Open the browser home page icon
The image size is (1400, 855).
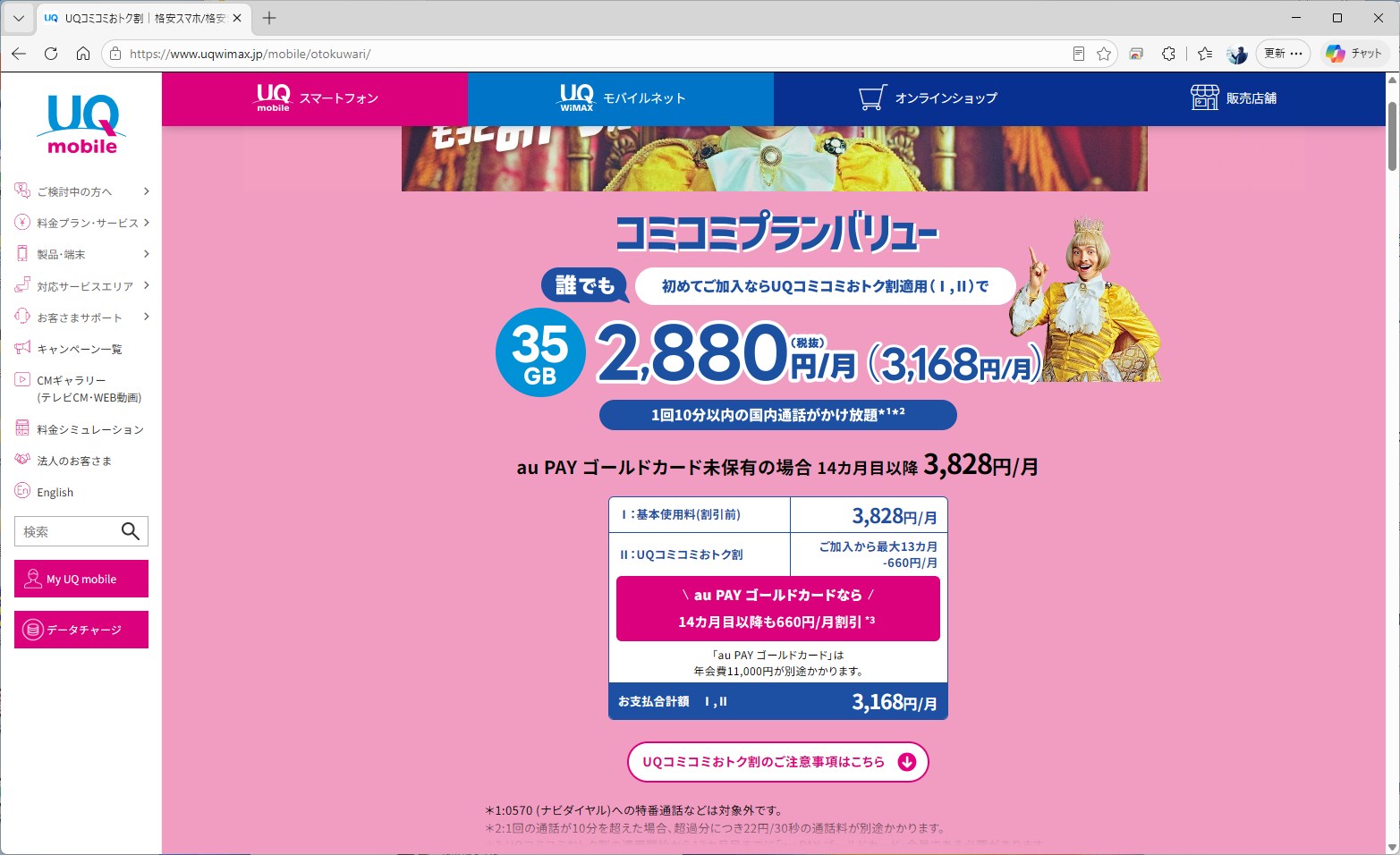pyautogui.click(x=83, y=54)
